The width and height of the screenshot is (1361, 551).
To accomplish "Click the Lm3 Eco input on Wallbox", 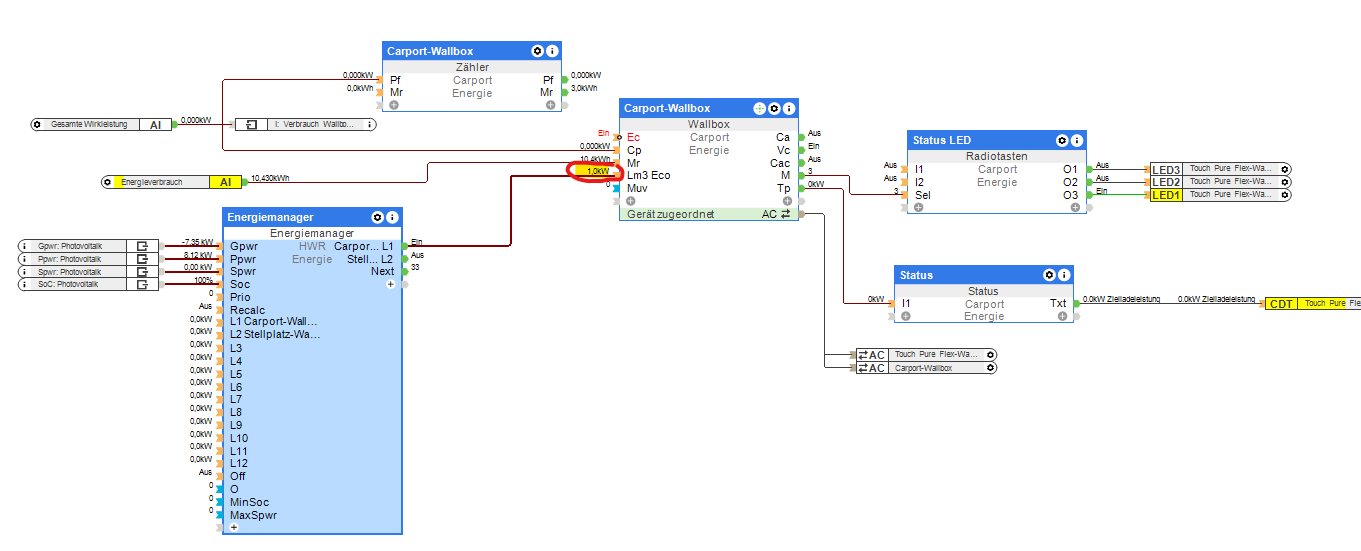I will click(x=649, y=175).
